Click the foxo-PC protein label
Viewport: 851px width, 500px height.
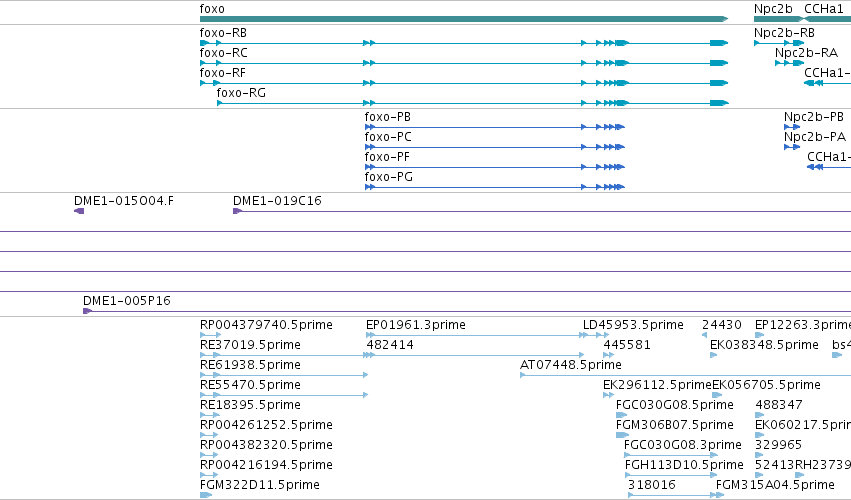tap(388, 137)
